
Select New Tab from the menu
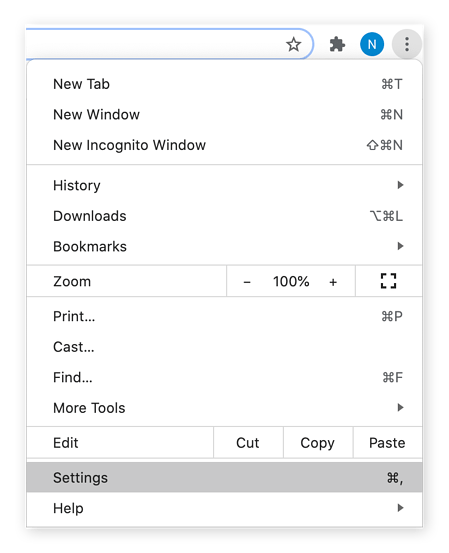224,84
